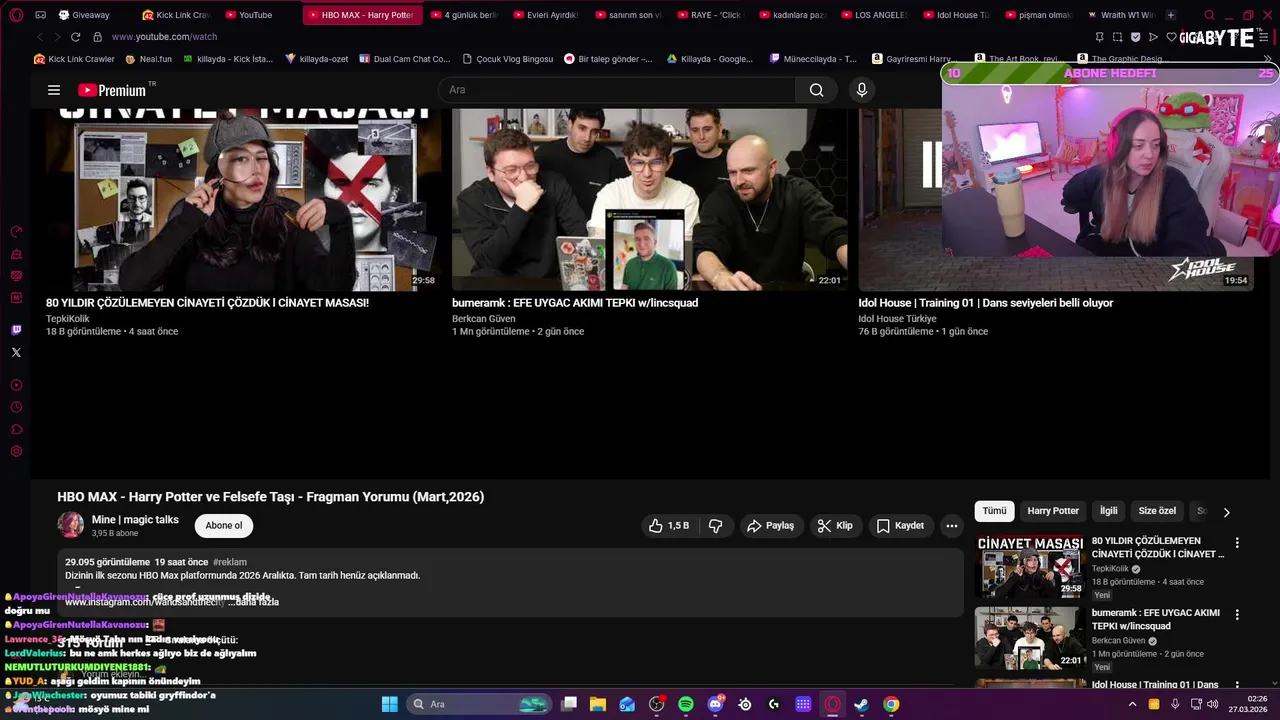The width and height of the screenshot is (1280, 720).
Task: Open the YouTube hamburger guide menu
Action: (x=54, y=90)
